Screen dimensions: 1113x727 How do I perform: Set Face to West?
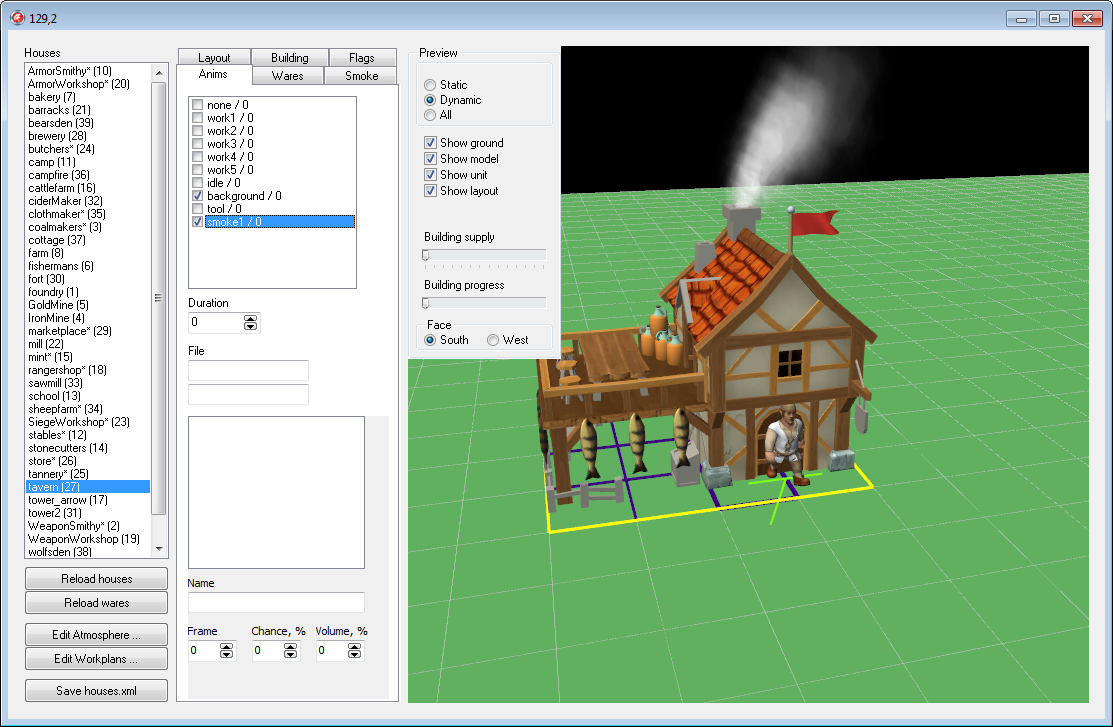tap(493, 340)
